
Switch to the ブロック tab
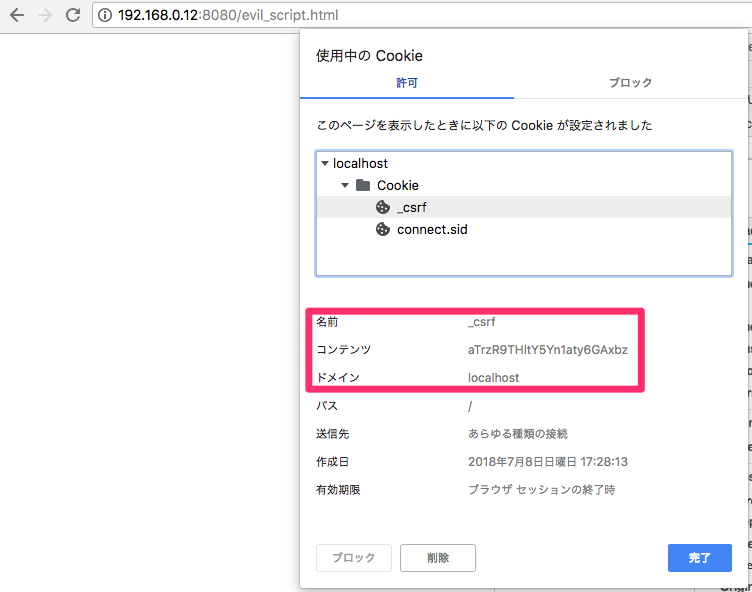click(630, 83)
